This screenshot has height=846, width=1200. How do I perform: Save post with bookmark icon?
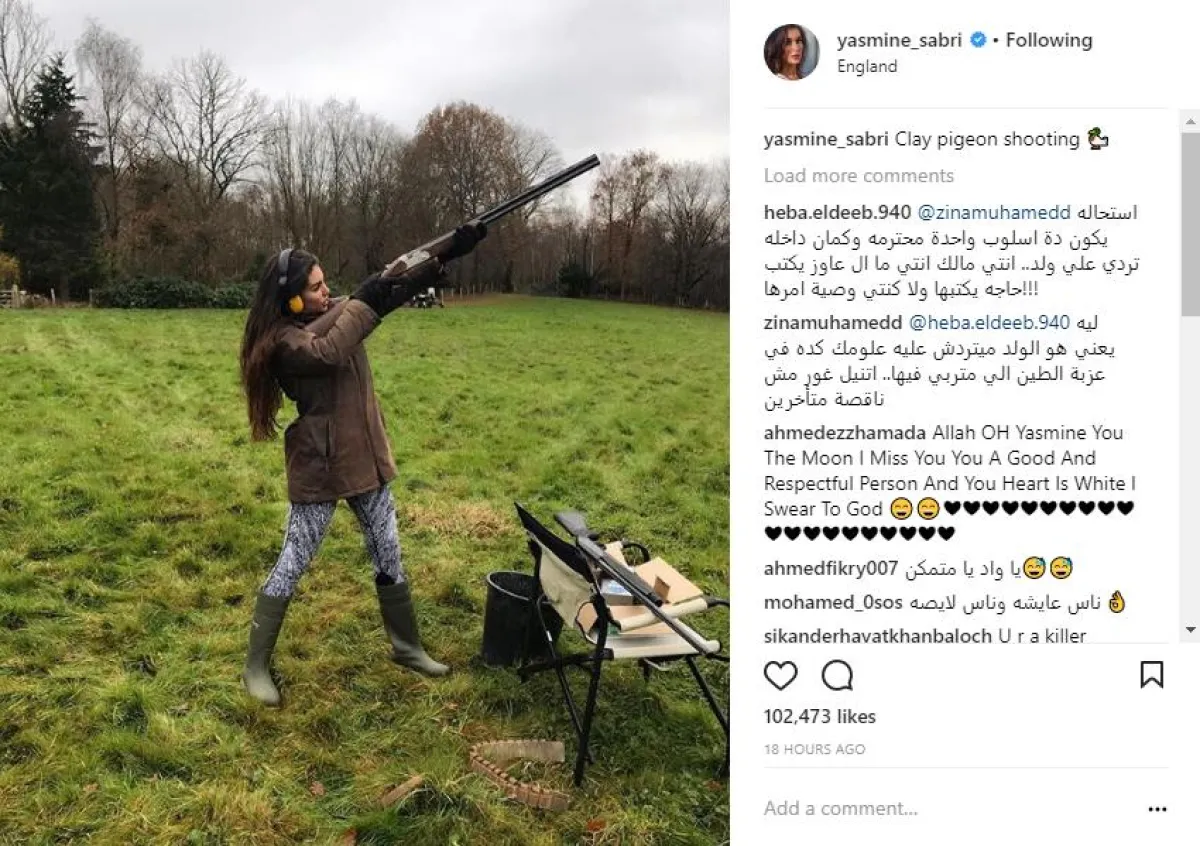pos(1152,675)
